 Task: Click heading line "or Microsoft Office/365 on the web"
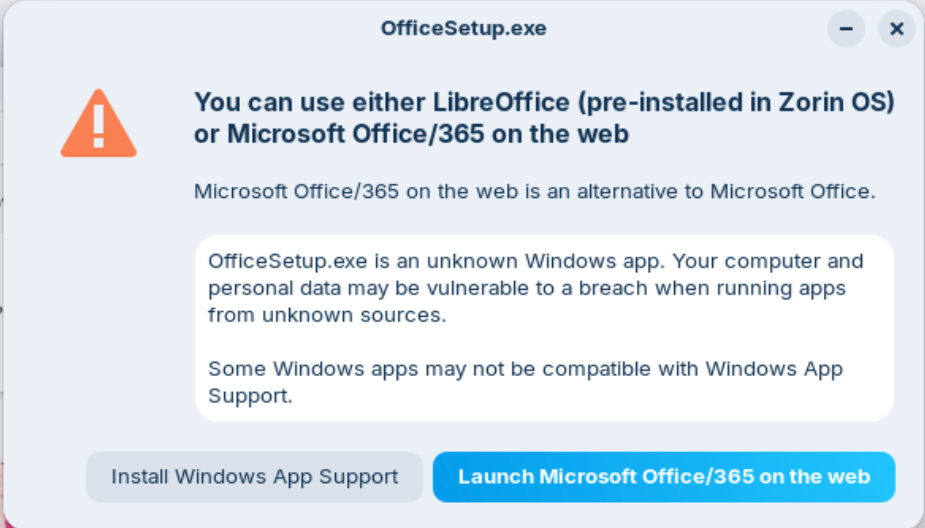coord(411,134)
